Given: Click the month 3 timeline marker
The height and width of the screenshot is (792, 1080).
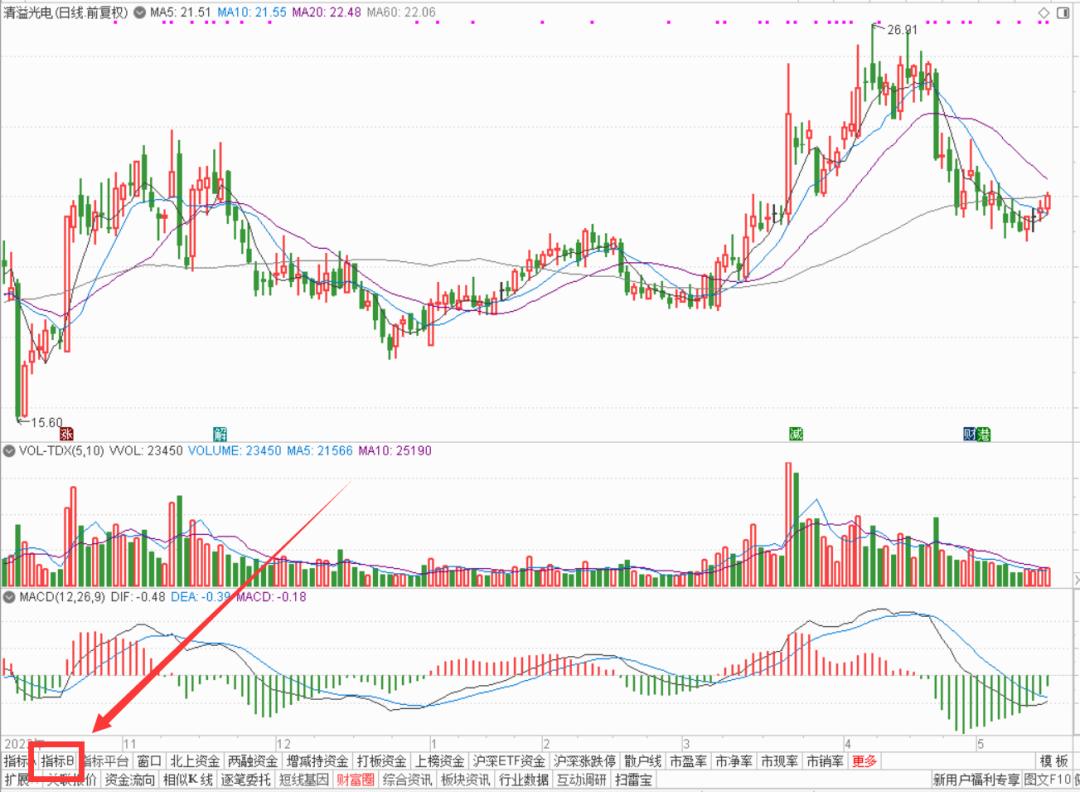Looking at the screenshot, I should pyautogui.click(x=687, y=744).
